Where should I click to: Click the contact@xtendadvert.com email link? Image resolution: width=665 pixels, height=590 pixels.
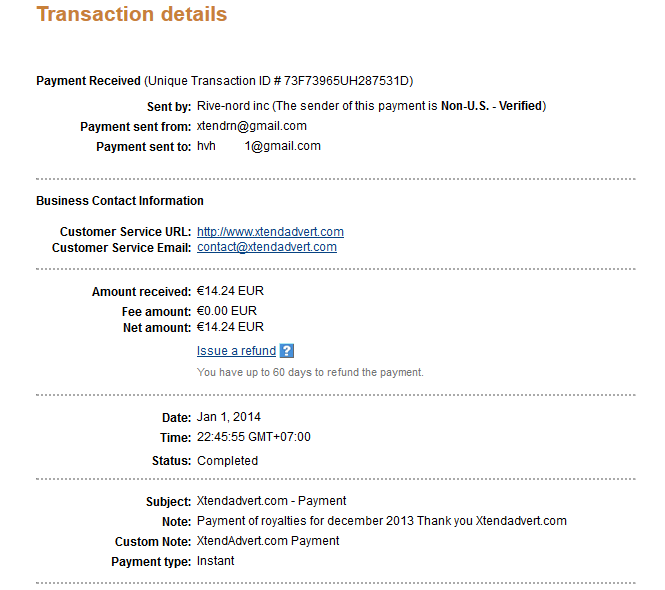[x=267, y=247]
